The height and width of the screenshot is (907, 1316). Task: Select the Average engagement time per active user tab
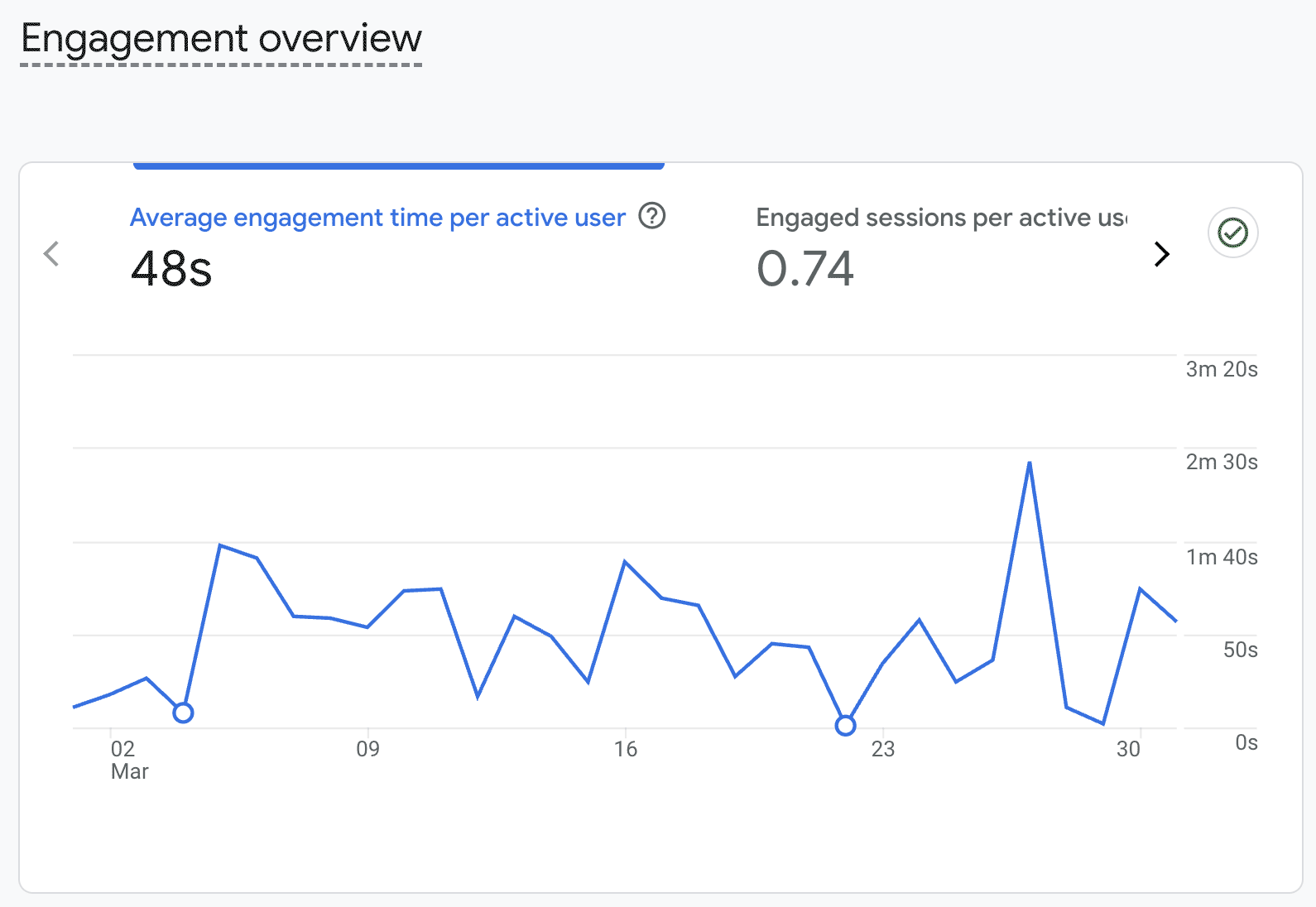point(377,218)
